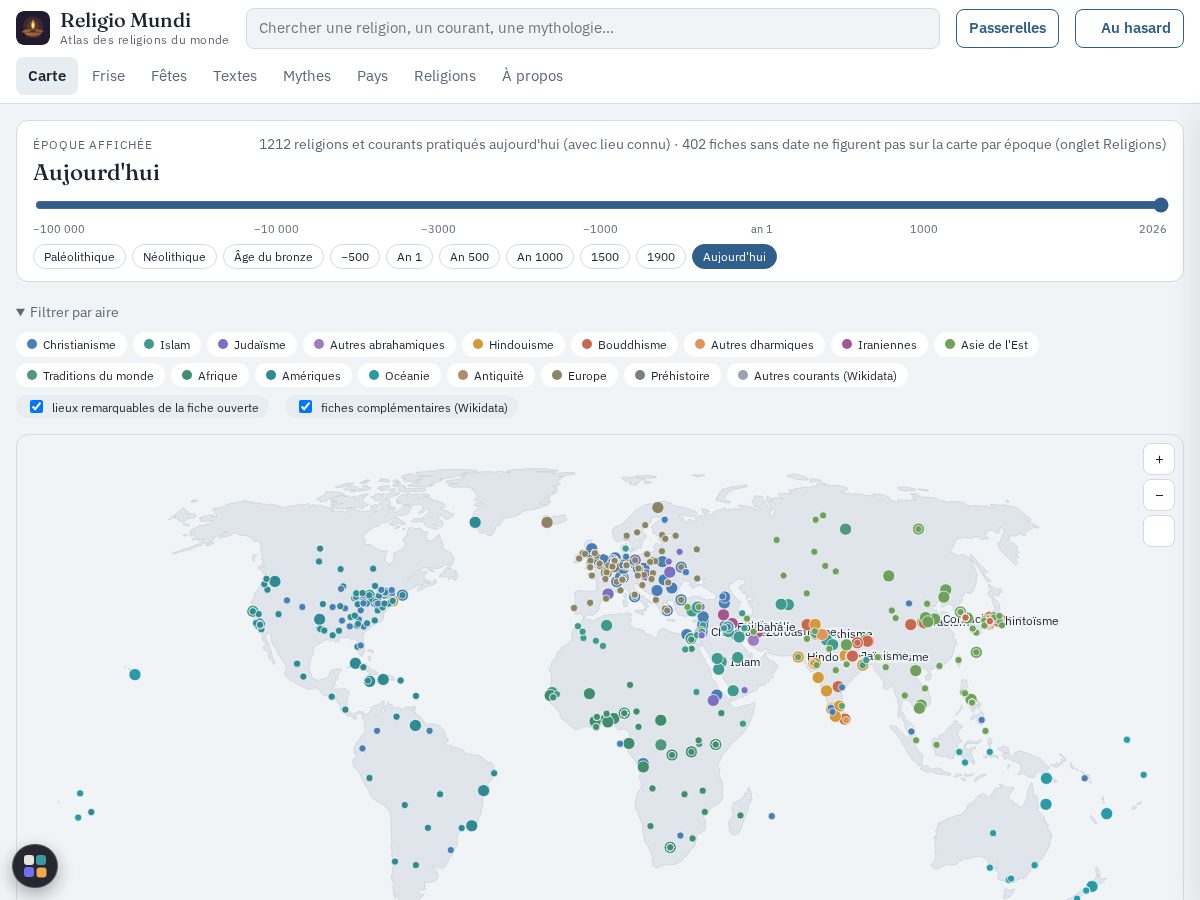Click the Au hasard button
Image resolution: width=1200 pixels, height=900 pixels.
pos(1129,28)
